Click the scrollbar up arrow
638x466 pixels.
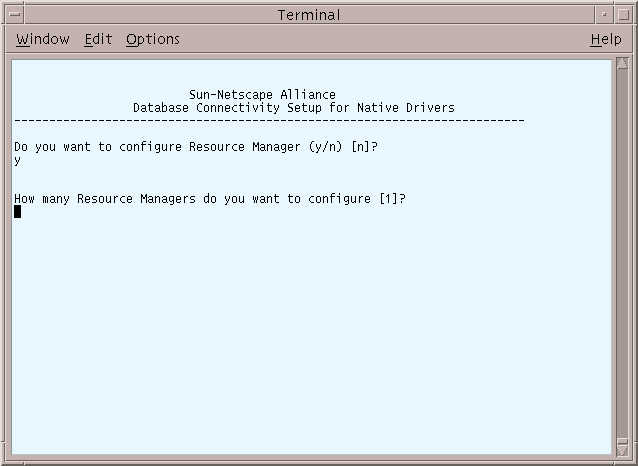pos(622,63)
